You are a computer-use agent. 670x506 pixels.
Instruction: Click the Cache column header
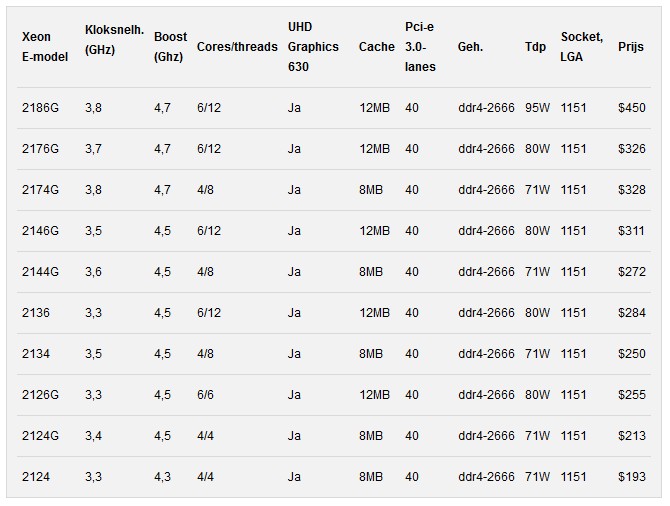376,47
